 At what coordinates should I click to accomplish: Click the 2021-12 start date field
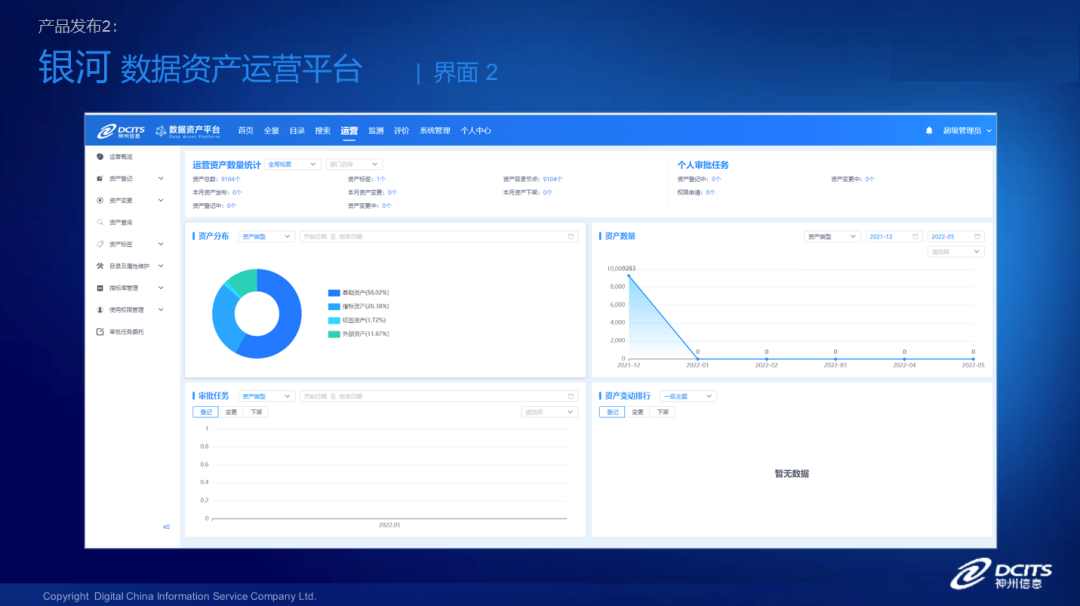893,237
